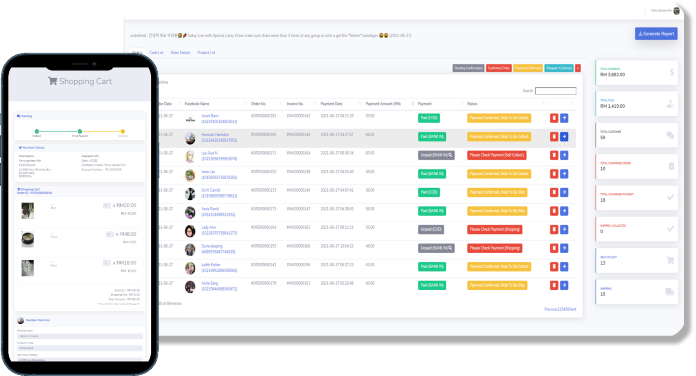The height and width of the screenshot is (376, 696).
Task: Open user profile avatar in top bar
Action: pyautogui.click(x=676, y=11)
